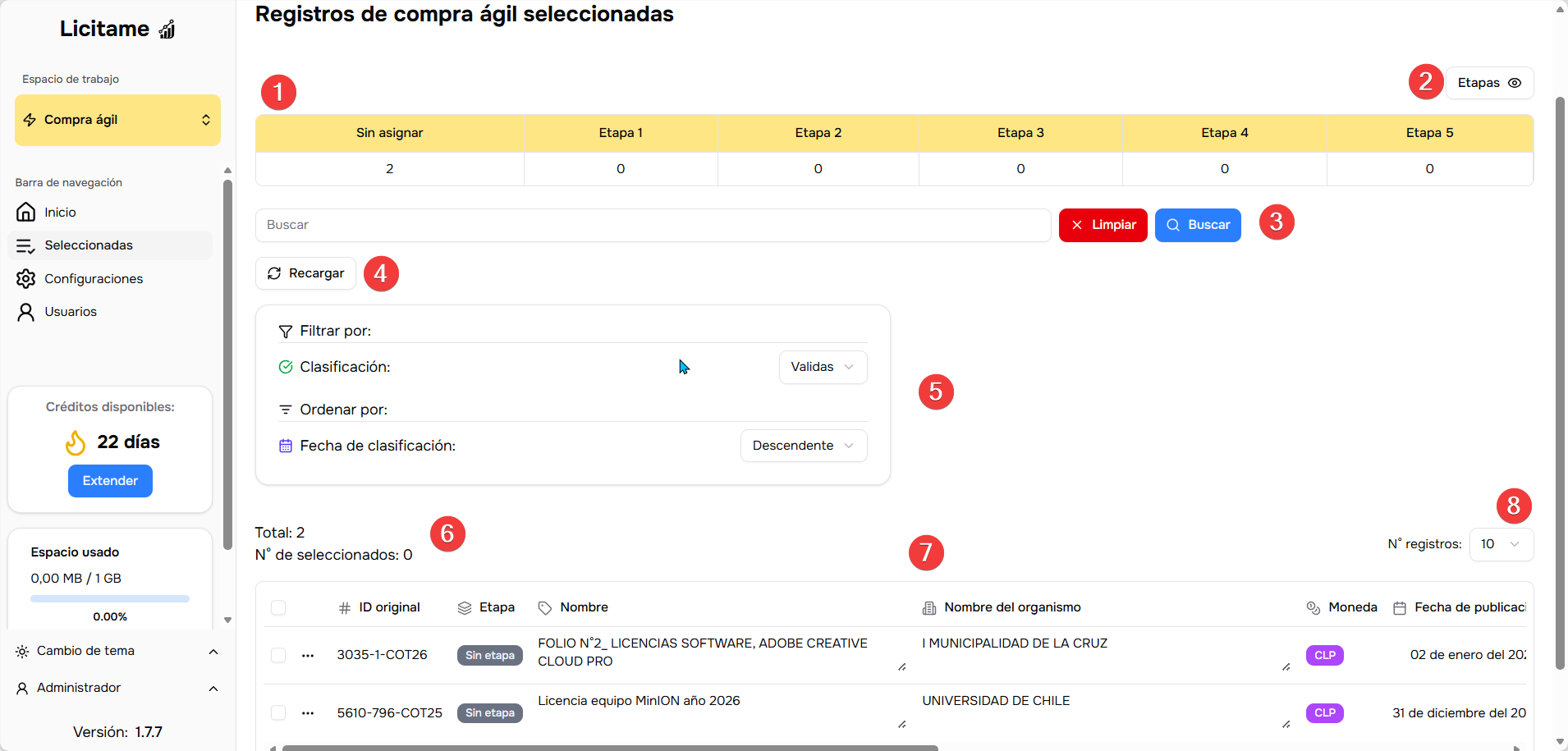The image size is (1568, 751).
Task: Open Seleccionadas in the navigation bar
Action: coord(89,245)
